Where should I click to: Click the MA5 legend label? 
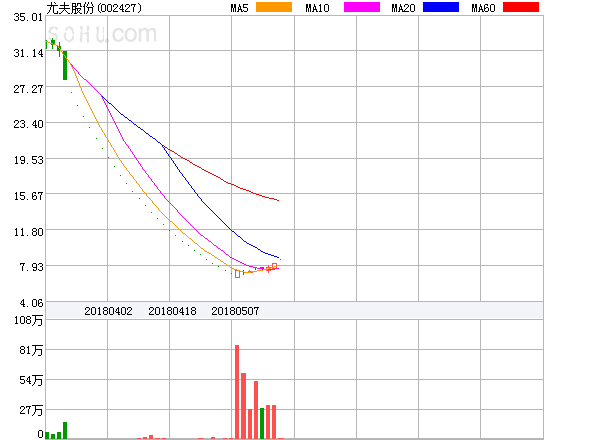click(240, 8)
